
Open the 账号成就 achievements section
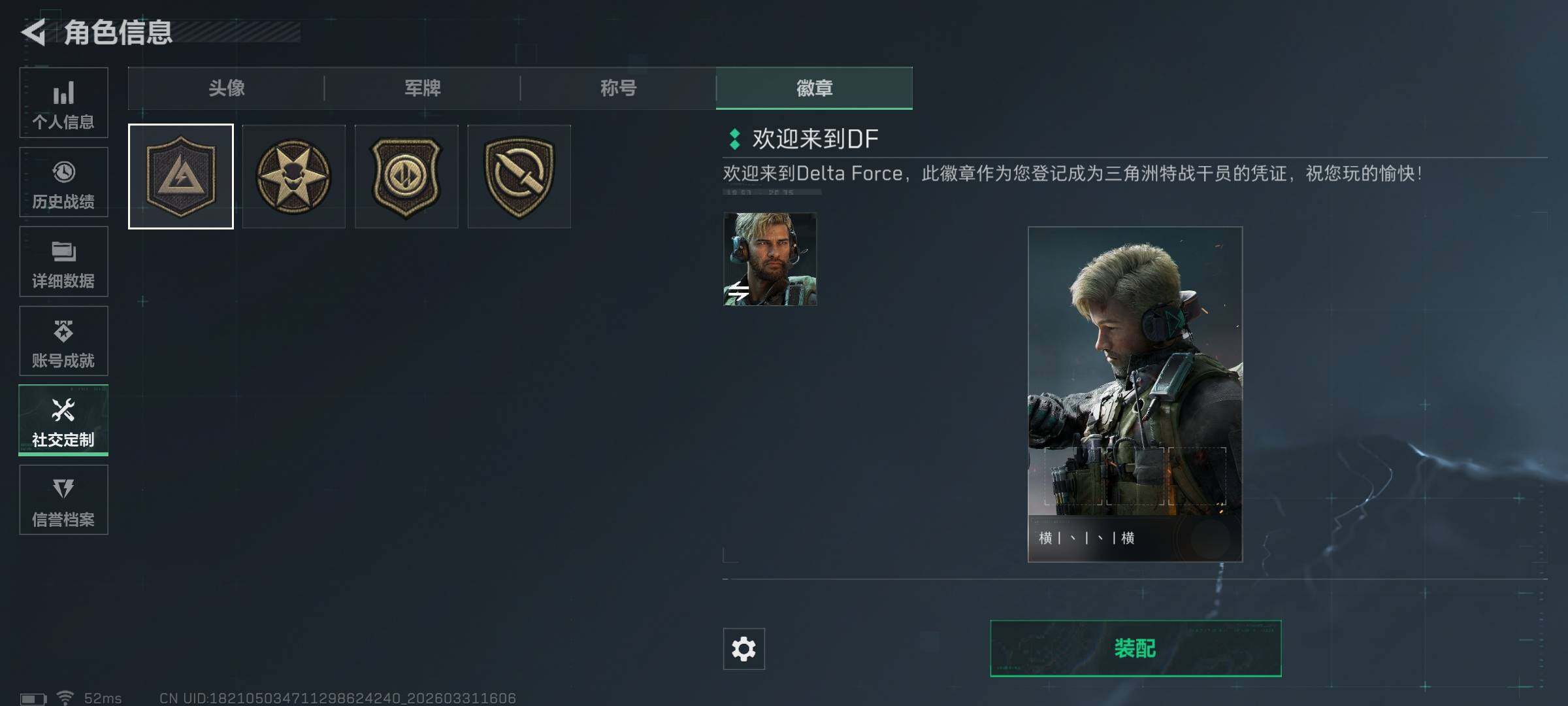[63, 341]
